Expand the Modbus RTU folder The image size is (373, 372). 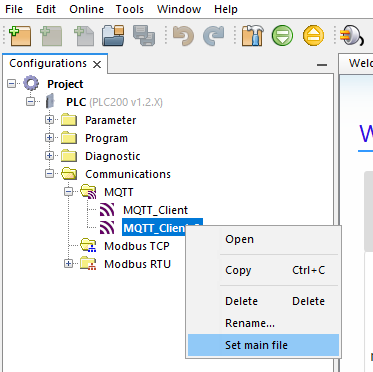click(68, 264)
